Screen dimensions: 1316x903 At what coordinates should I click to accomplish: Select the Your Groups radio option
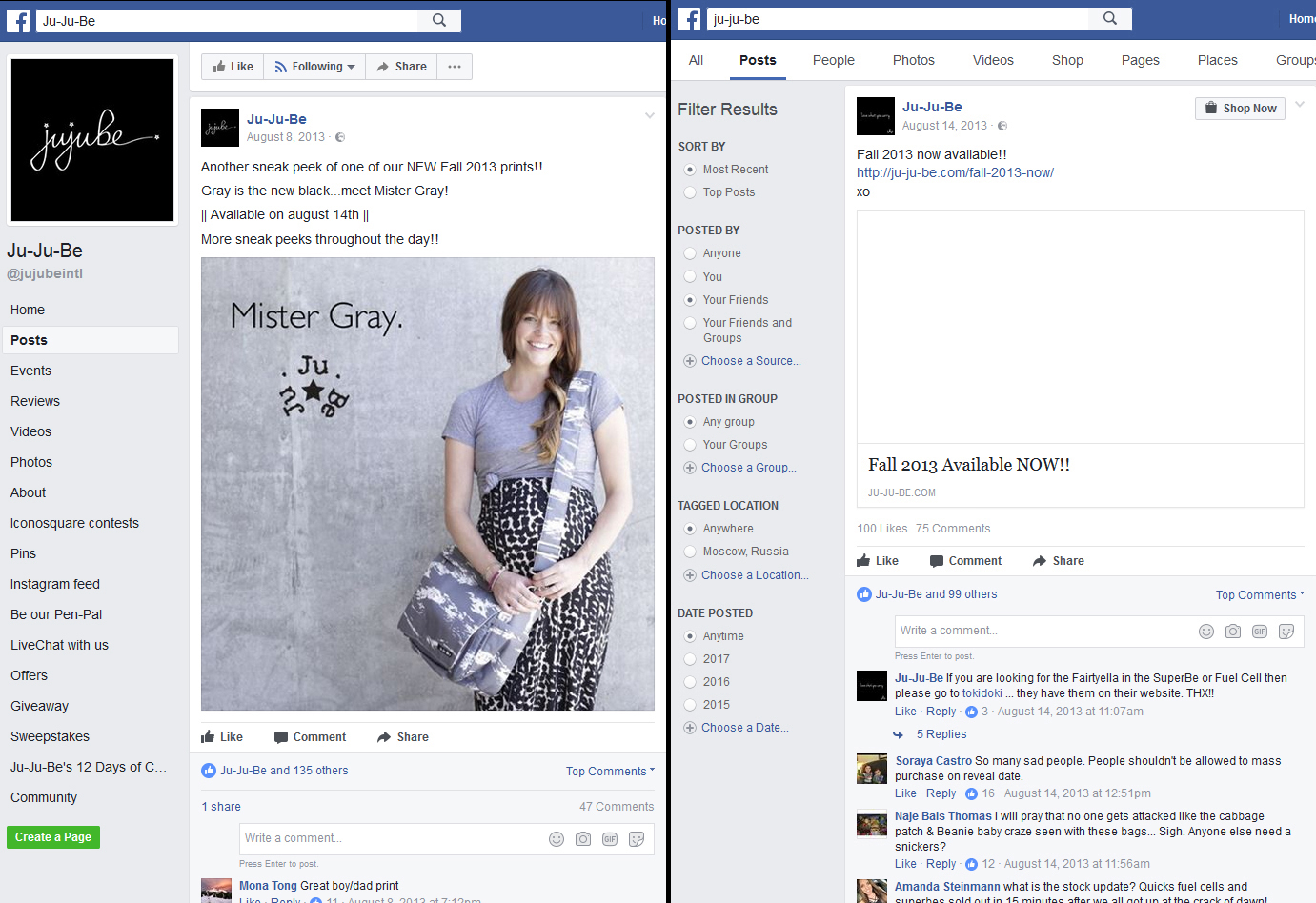tap(690, 445)
